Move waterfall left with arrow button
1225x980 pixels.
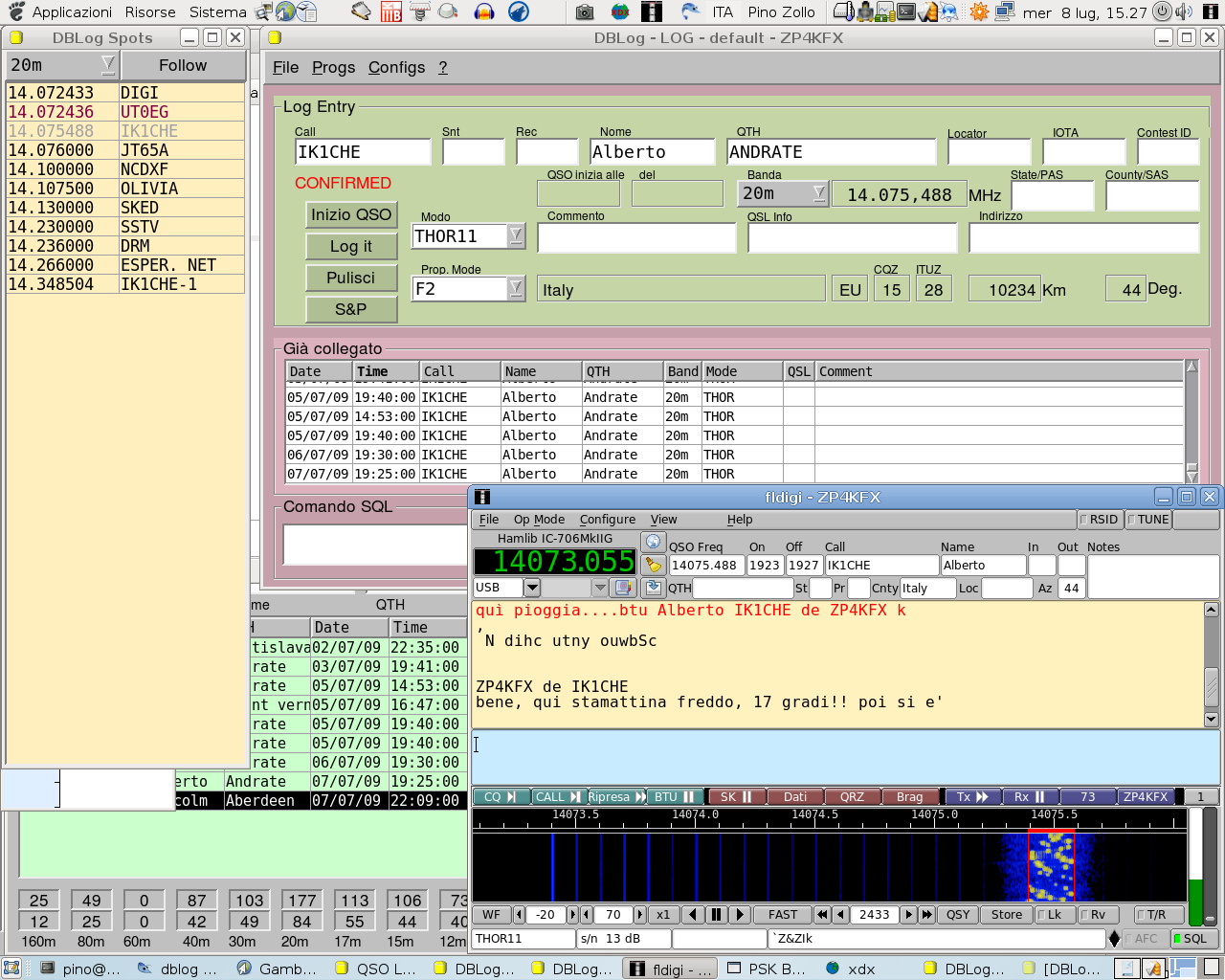[x=694, y=915]
